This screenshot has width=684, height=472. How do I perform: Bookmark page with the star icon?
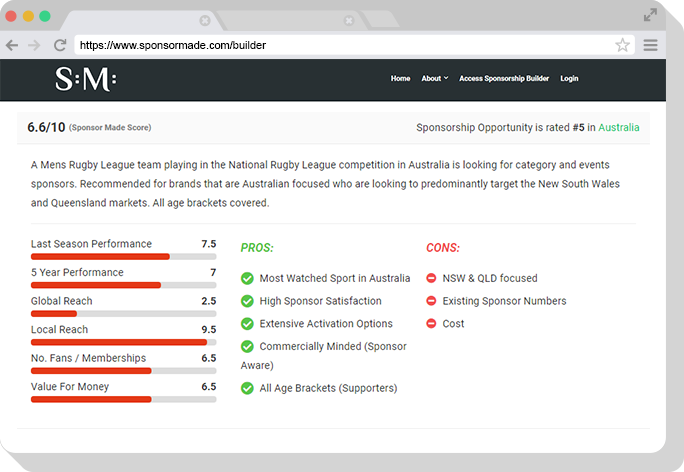[x=622, y=44]
